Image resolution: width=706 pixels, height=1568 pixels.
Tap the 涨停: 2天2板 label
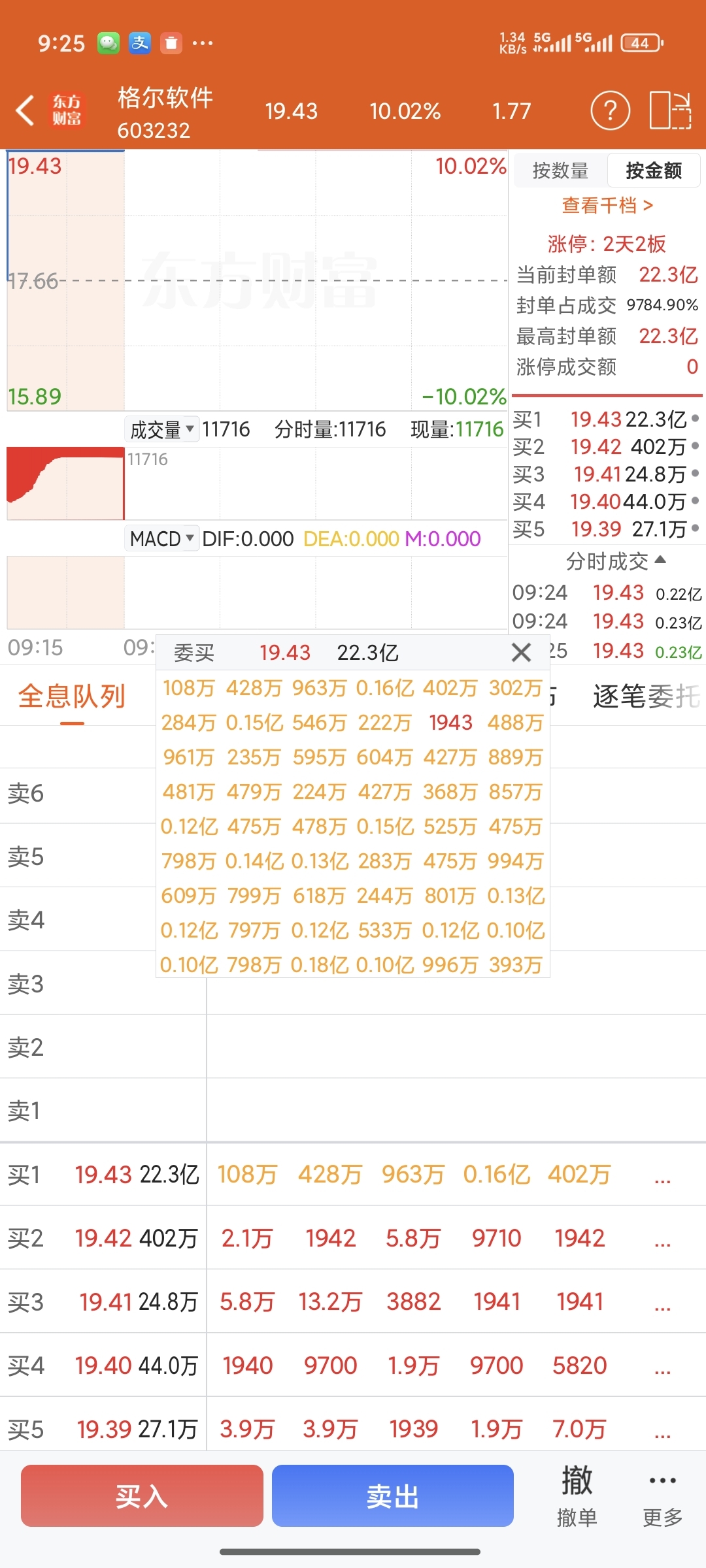pos(607,244)
